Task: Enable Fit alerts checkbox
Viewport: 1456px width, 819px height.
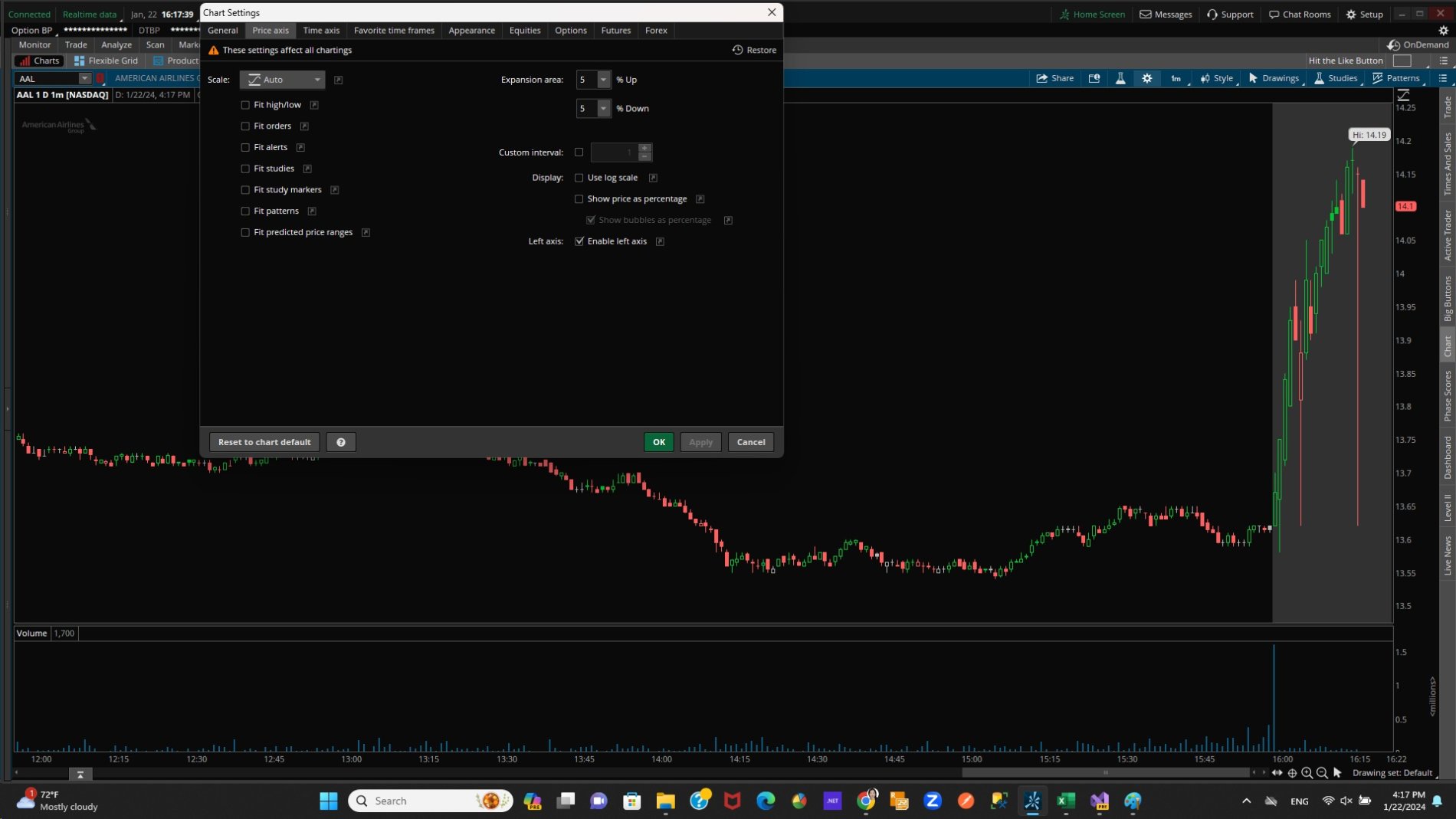Action: click(x=245, y=147)
